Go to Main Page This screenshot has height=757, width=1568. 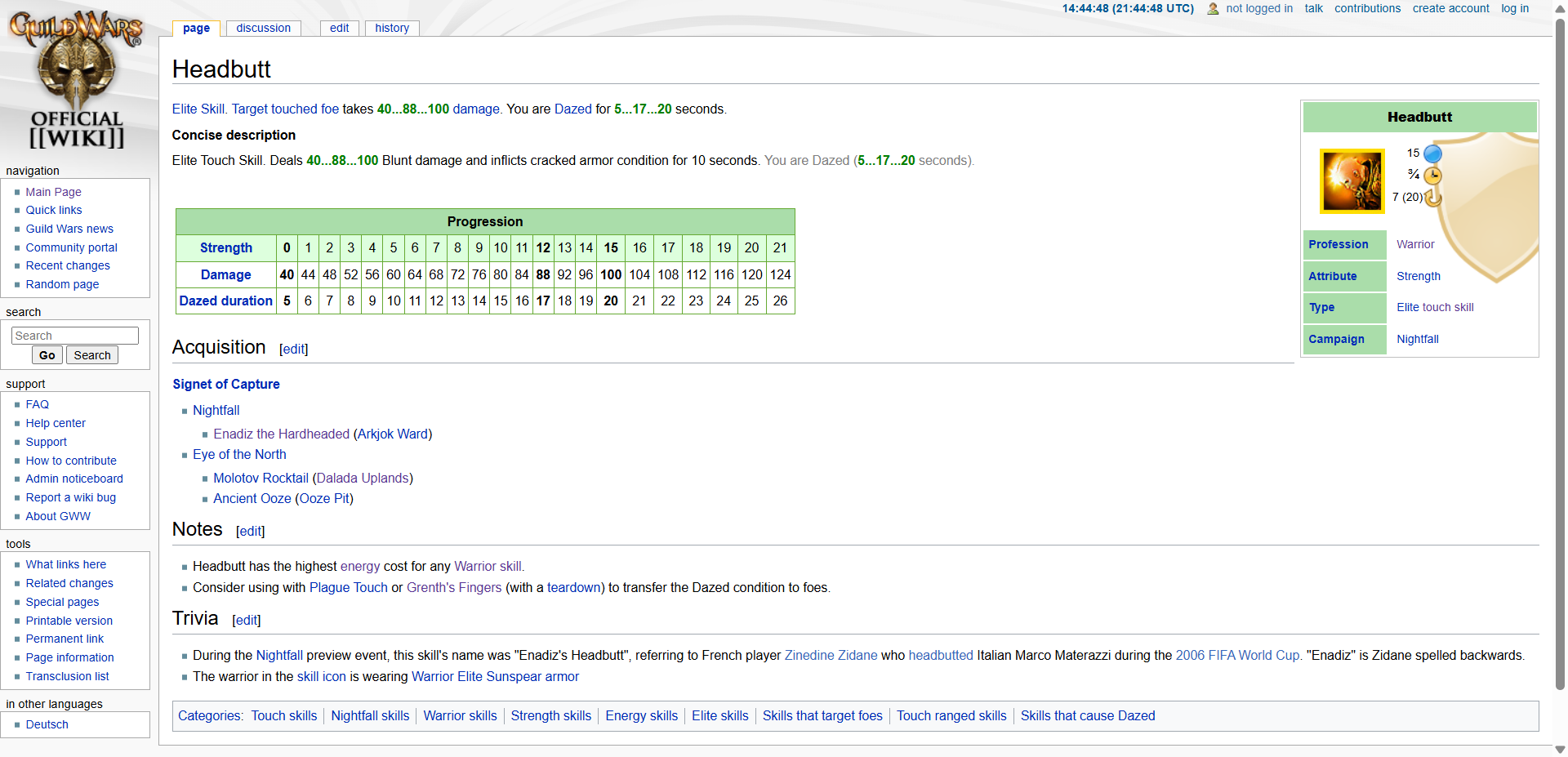(53, 192)
